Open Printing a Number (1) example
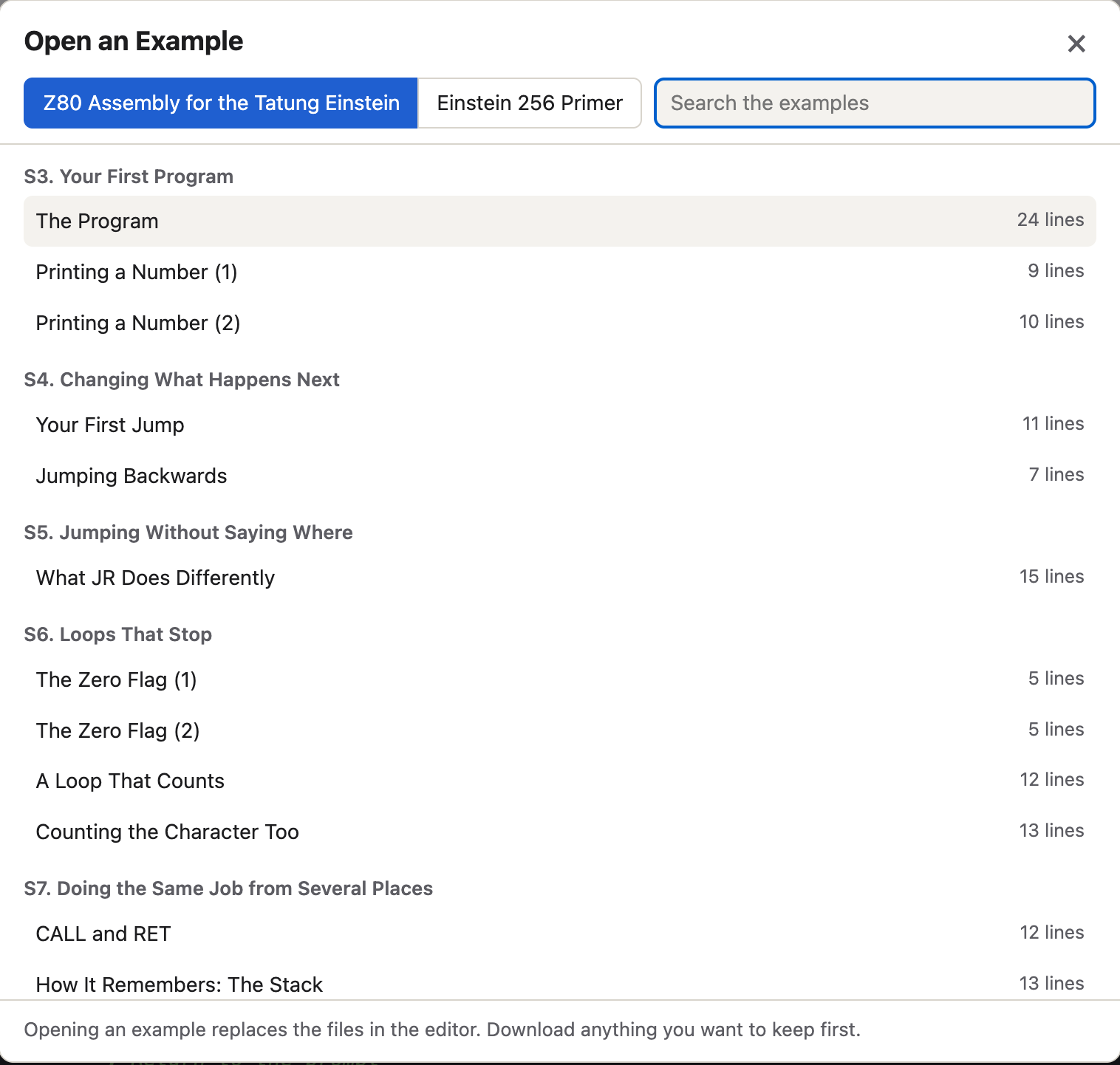The image size is (1120, 1065). [560, 272]
